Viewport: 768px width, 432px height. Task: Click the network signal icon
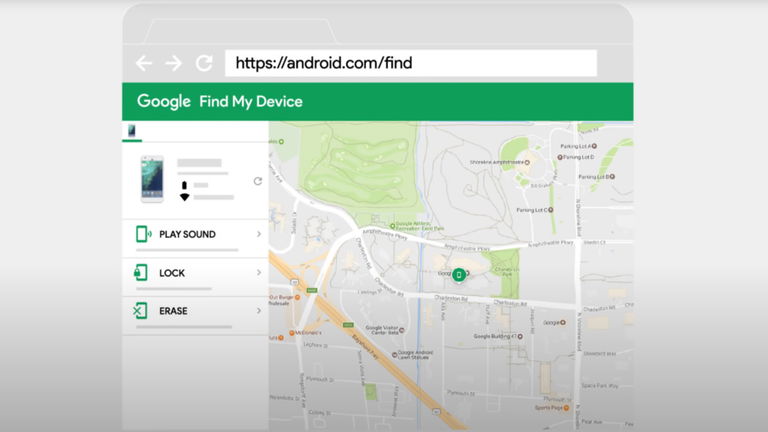184,197
